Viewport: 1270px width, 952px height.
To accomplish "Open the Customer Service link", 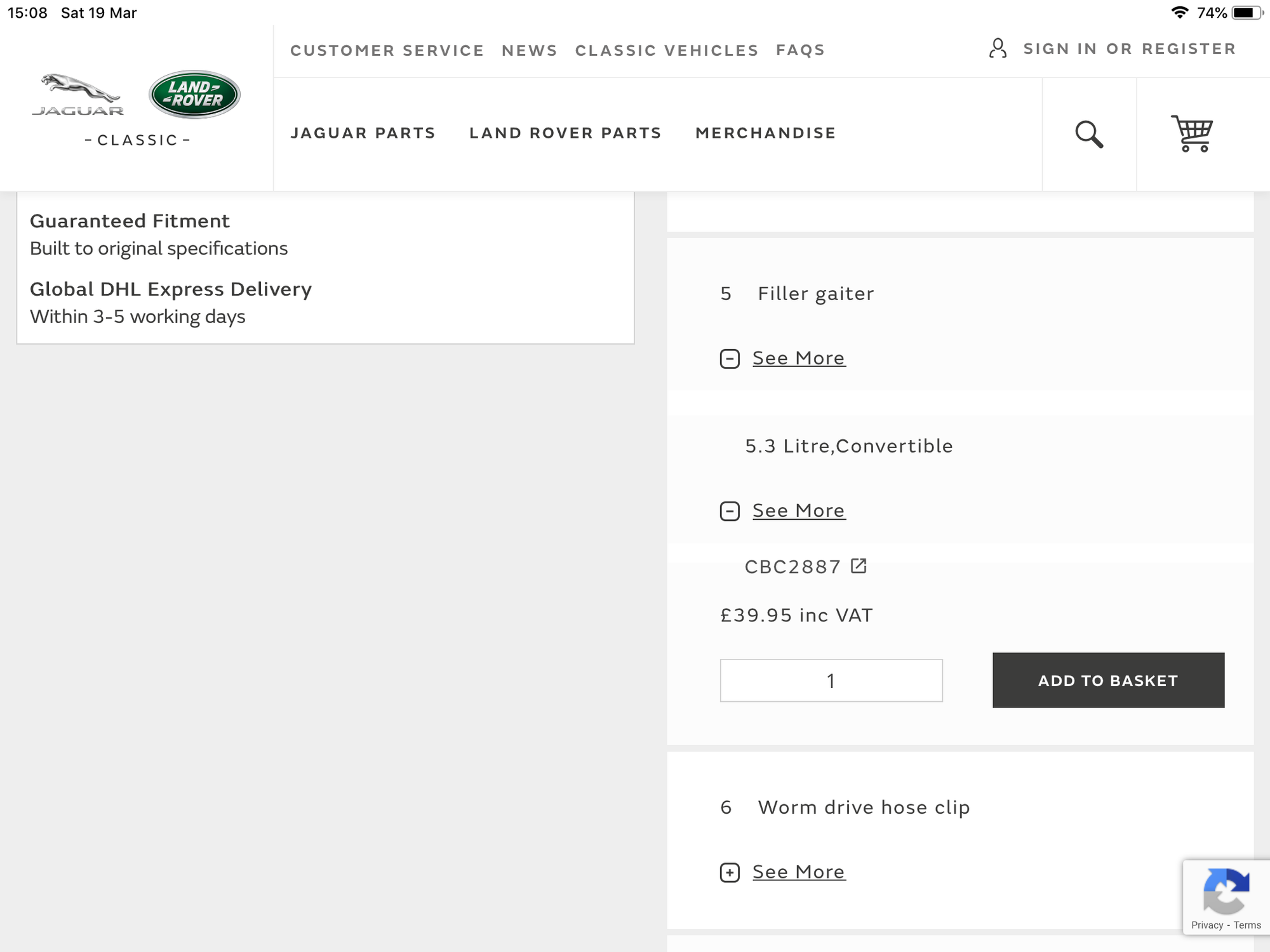I will pos(387,50).
